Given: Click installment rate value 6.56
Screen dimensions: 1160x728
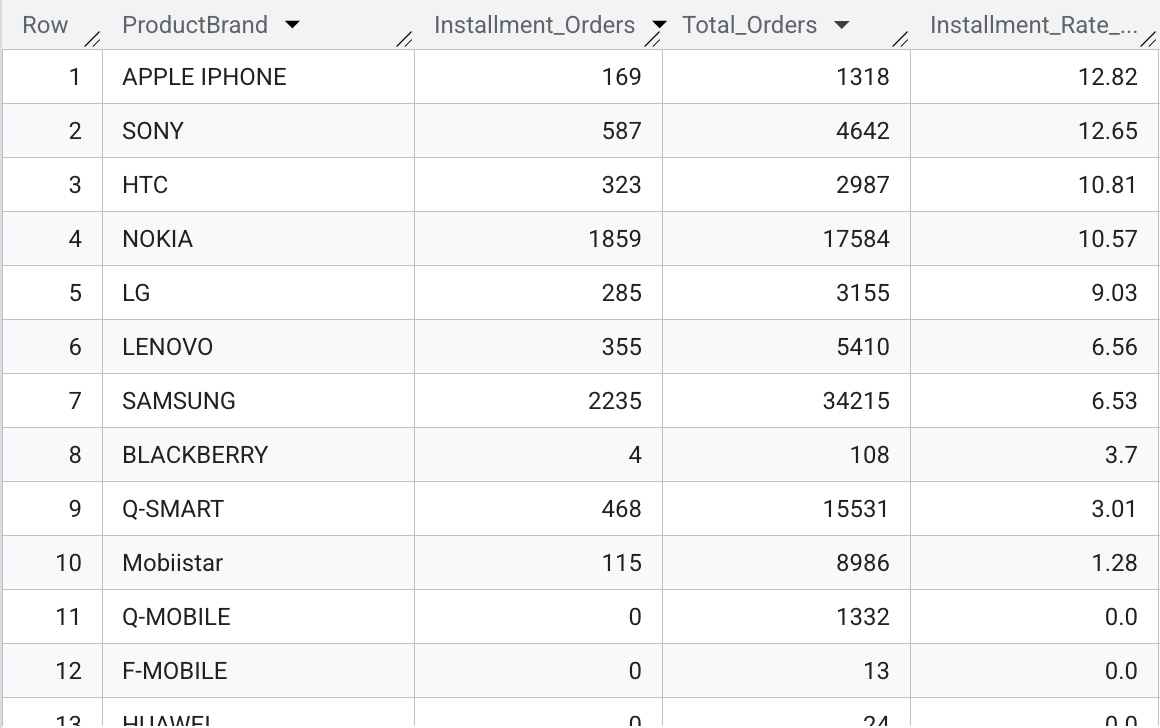Looking at the screenshot, I should (1114, 347).
